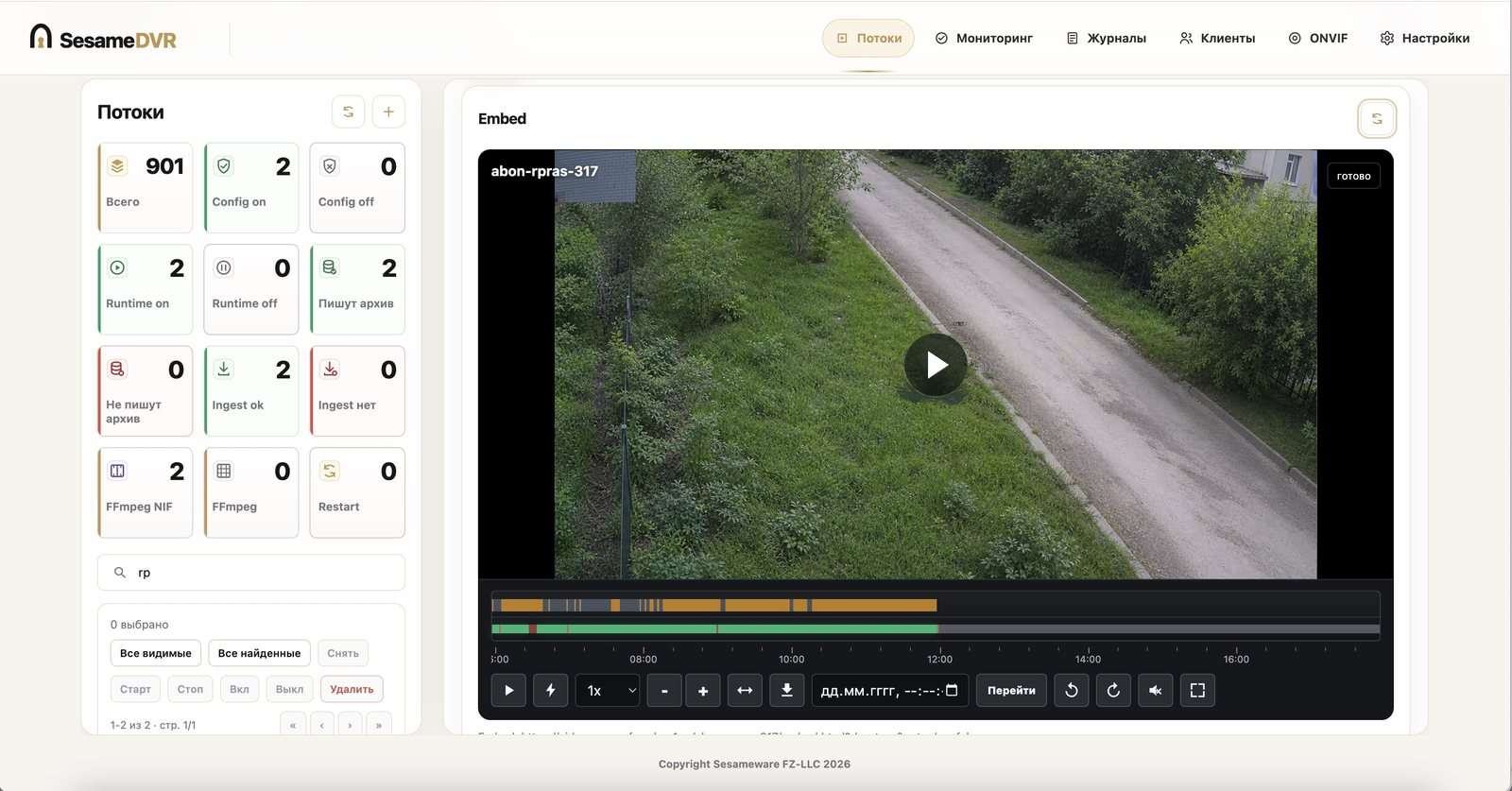
Task: Click the Вкл button
Action: 240,689
